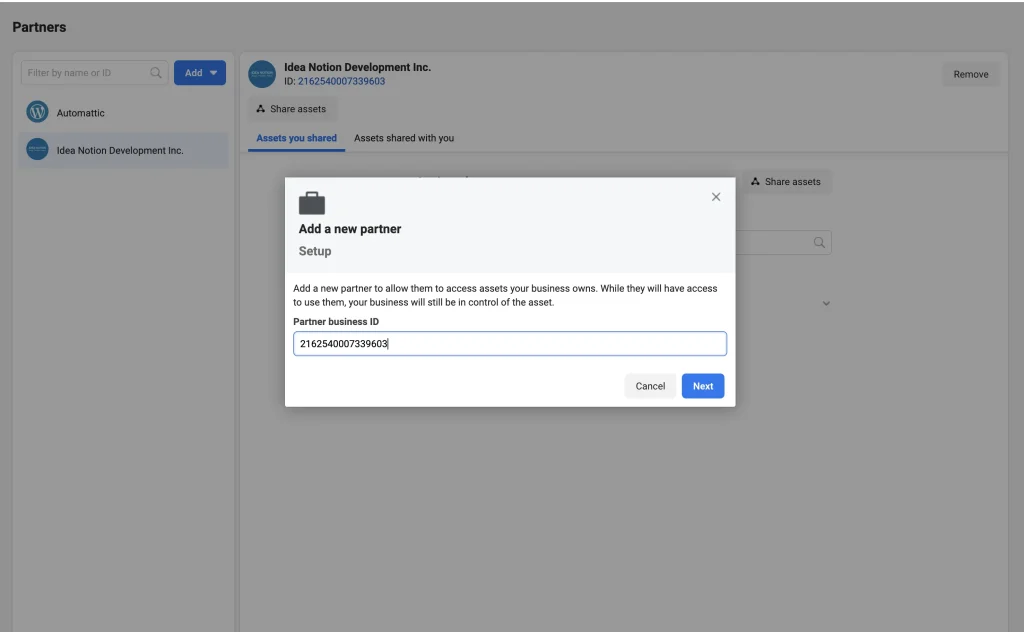Click Share assets button right of the dialog

(x=785, y=182)
